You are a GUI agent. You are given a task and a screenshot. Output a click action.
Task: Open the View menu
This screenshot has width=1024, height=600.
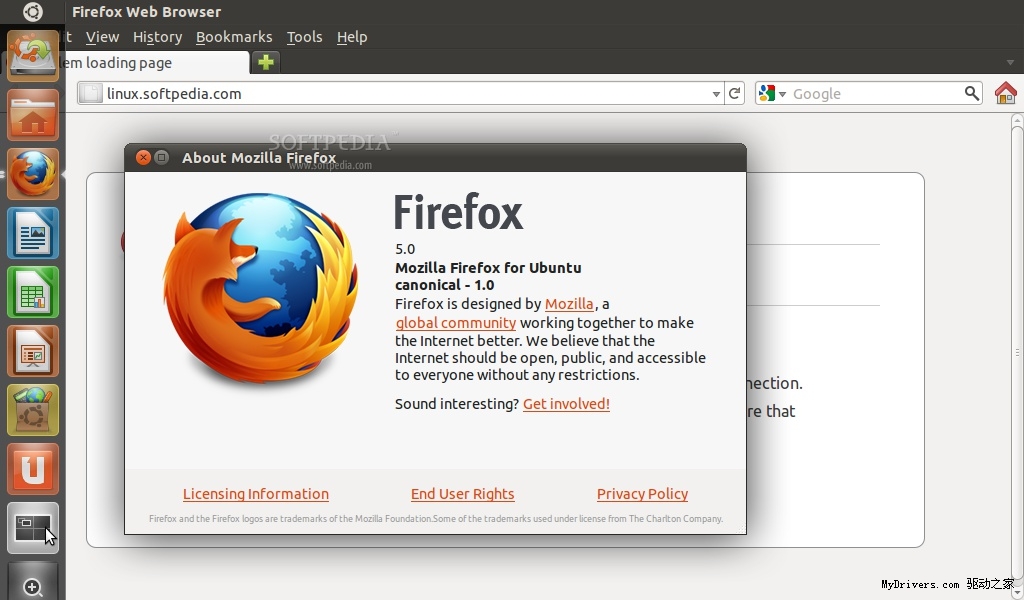point(103,37)
